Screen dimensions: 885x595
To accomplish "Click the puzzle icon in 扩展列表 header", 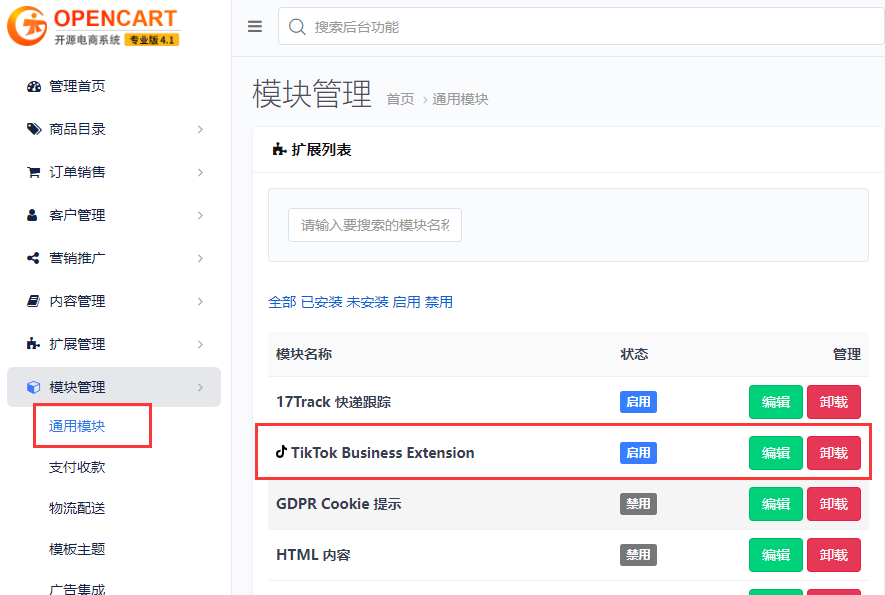I will pos(279,150).
